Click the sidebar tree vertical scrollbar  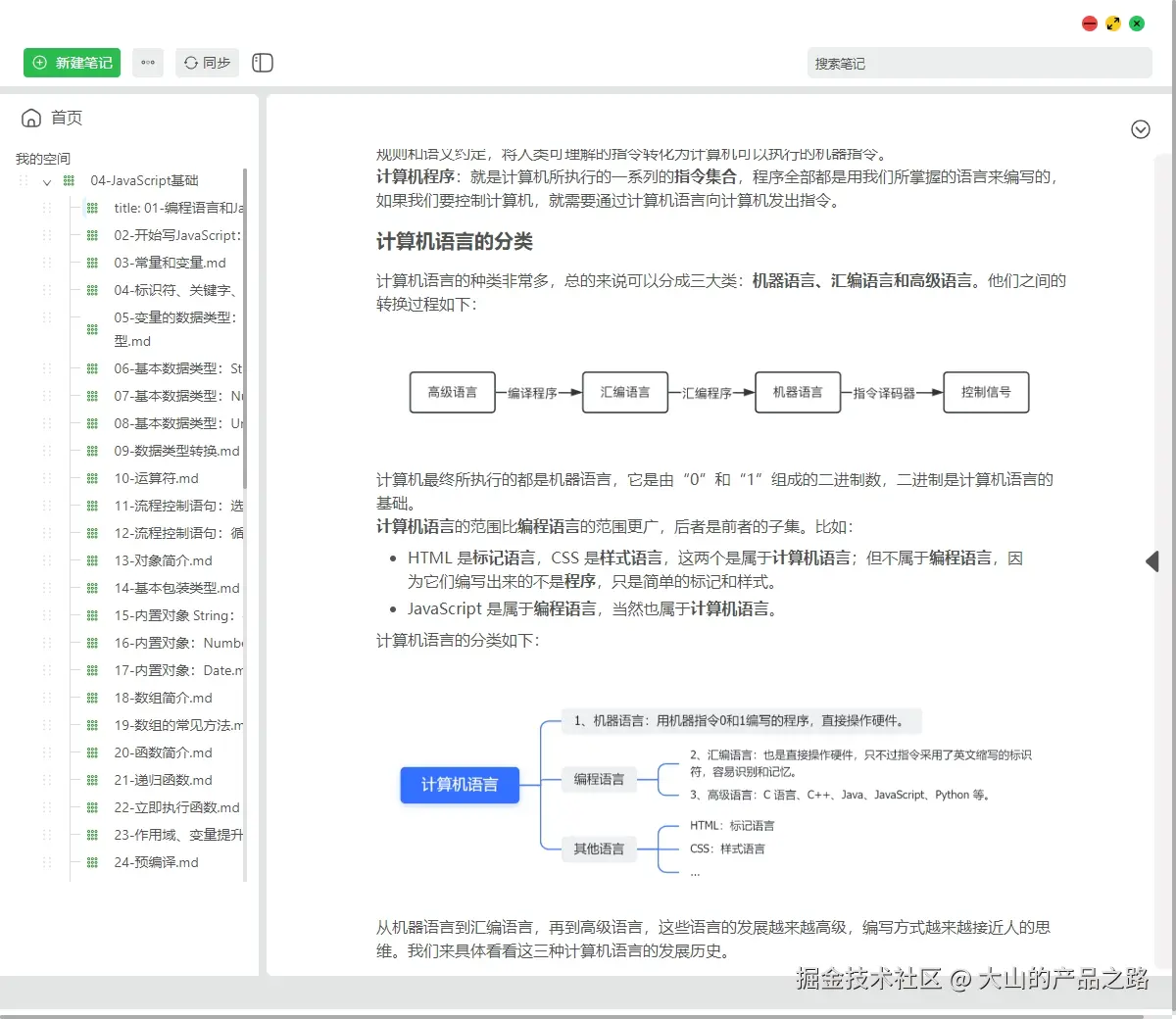(x=245, y=328)
